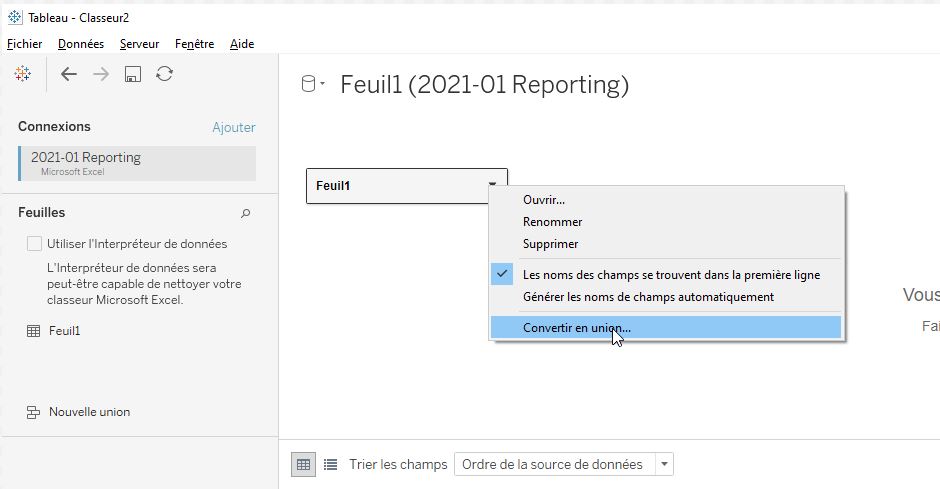The height and width of the screenshot is (489, 940).
Task: Open the data source dropdown arrow by the cylinder
Action: [323, 83]
